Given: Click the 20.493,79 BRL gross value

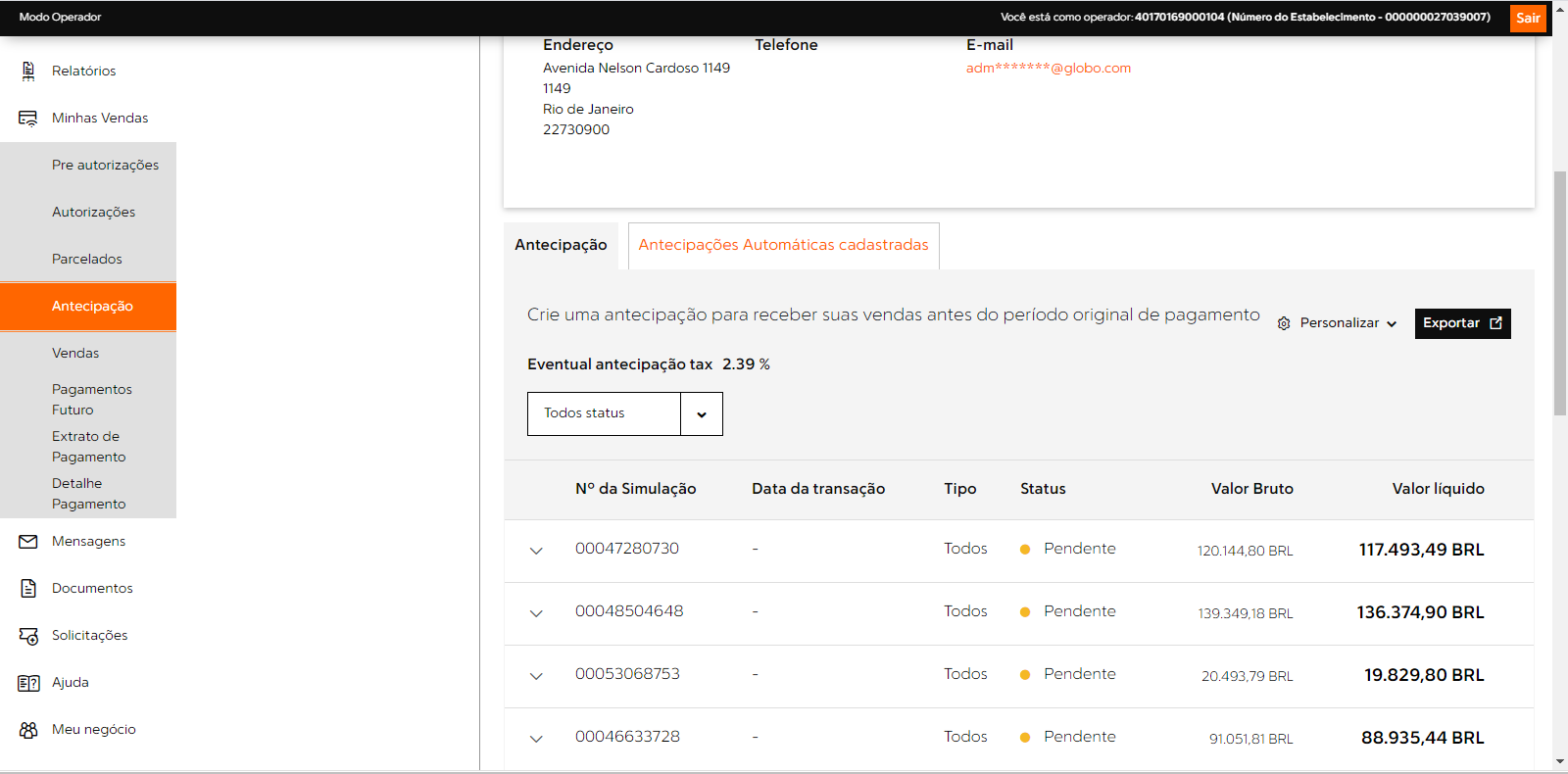Looking at the screenshot, I should (1247, 676).
